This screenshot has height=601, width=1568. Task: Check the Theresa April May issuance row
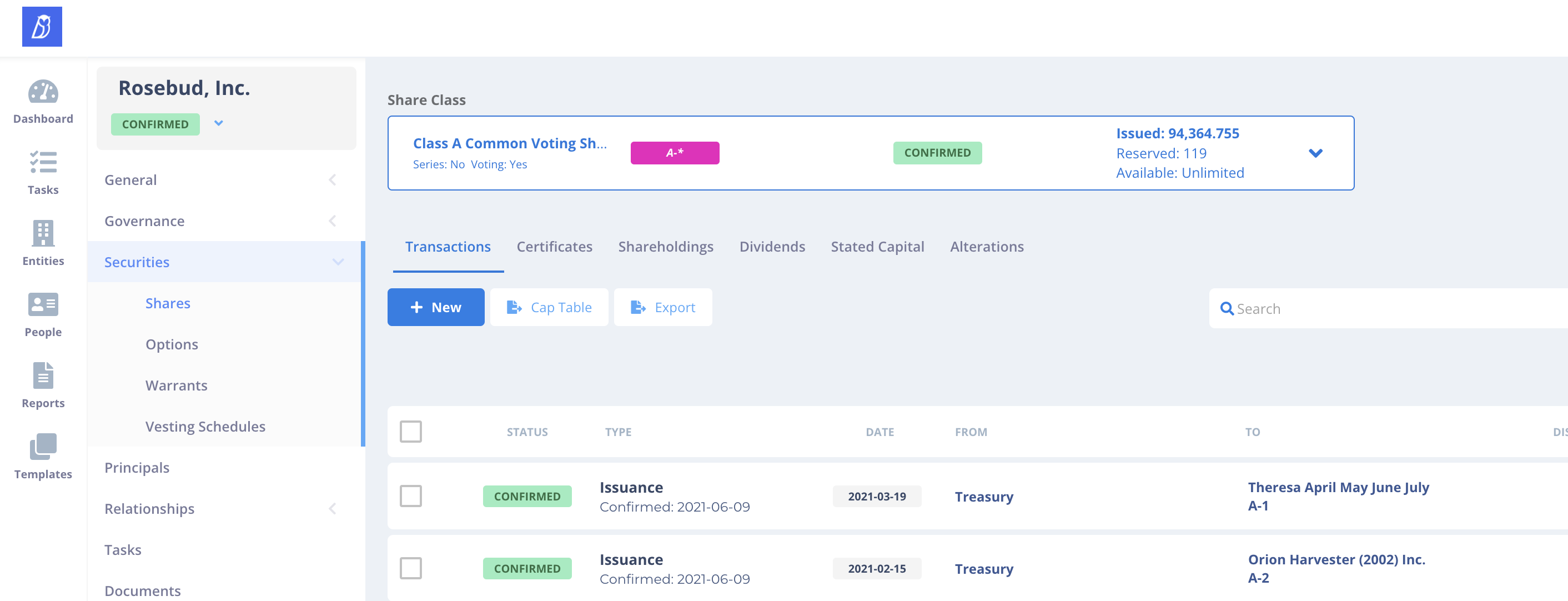[x=411, y=495]
